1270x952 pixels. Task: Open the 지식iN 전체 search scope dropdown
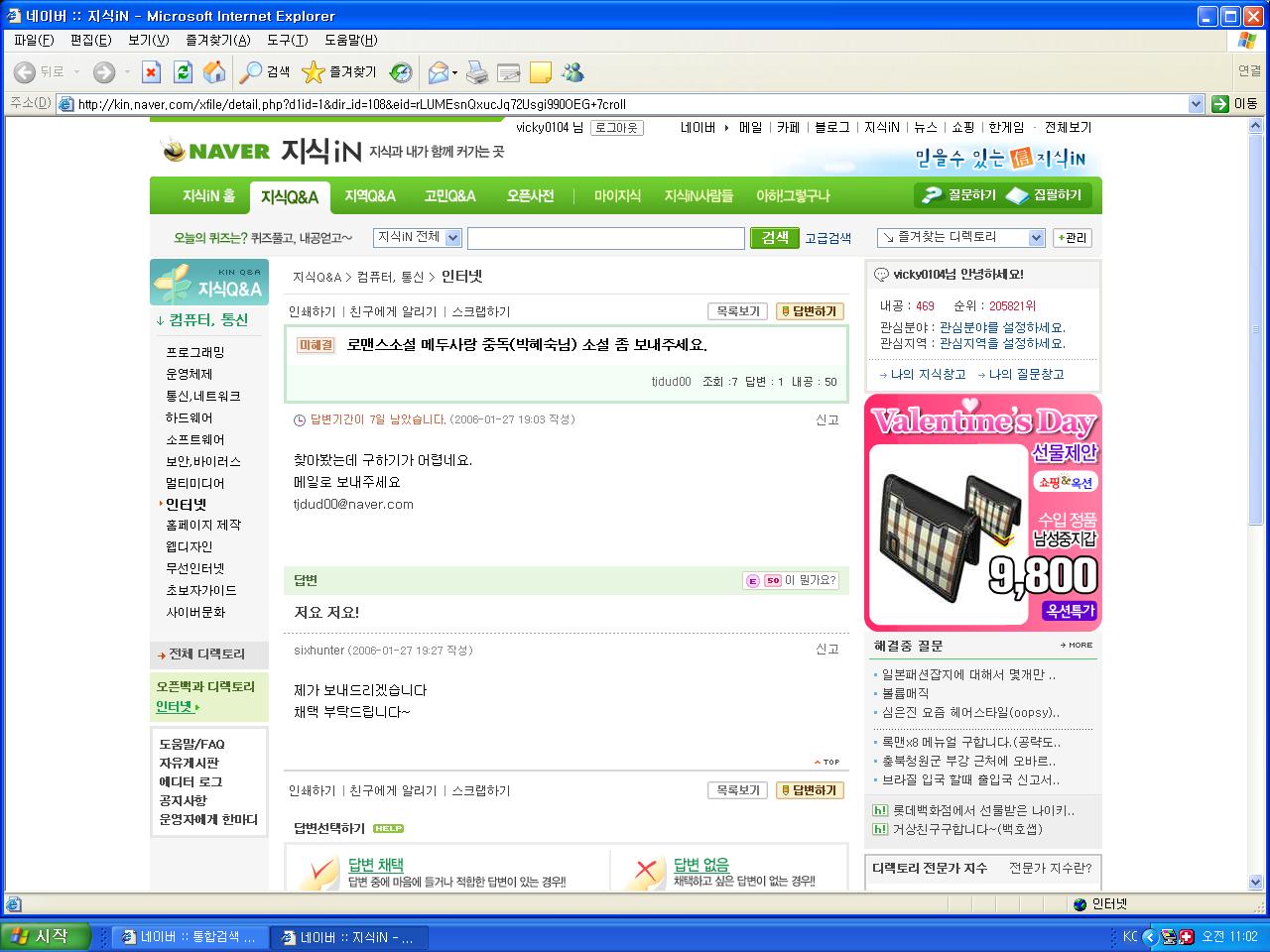(418, 238)
